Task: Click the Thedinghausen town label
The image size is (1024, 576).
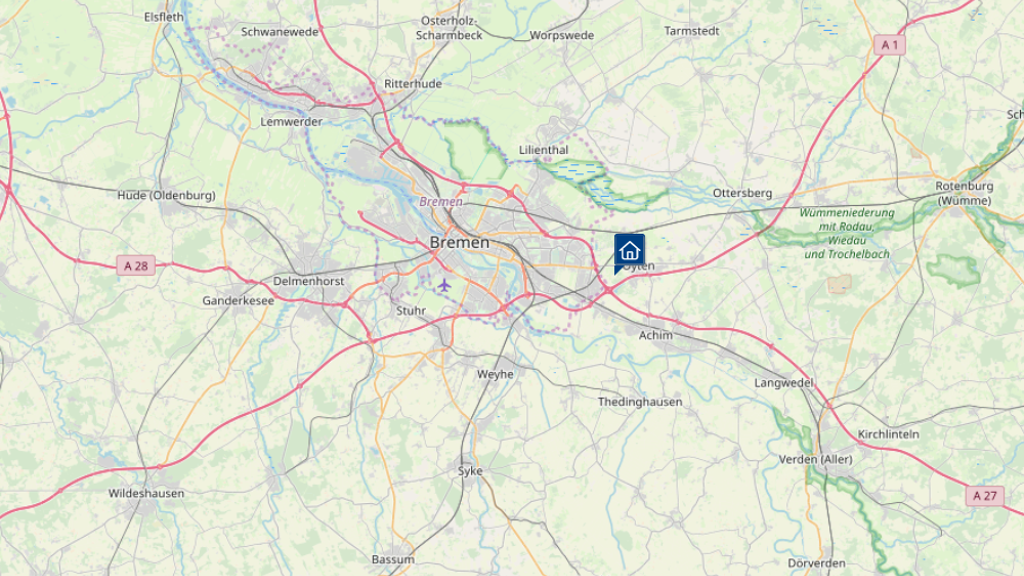Action: [640, 402]
